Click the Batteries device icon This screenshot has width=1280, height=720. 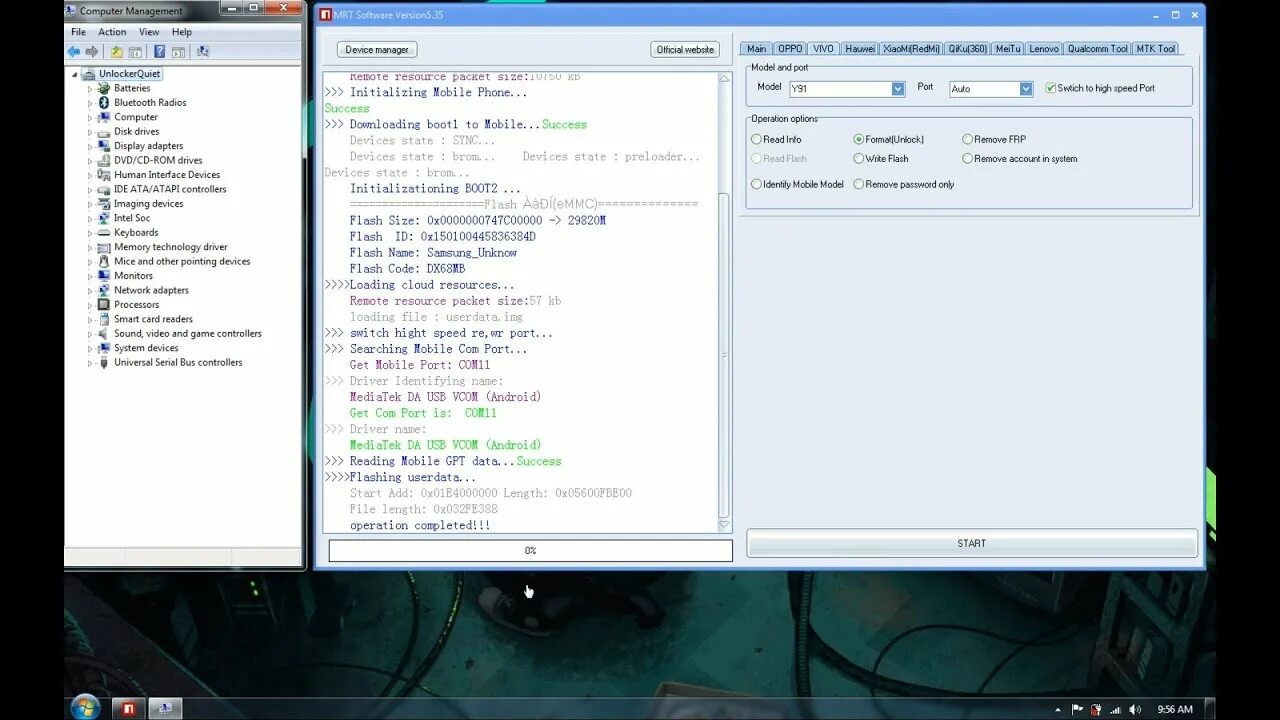tap(104, 88)
